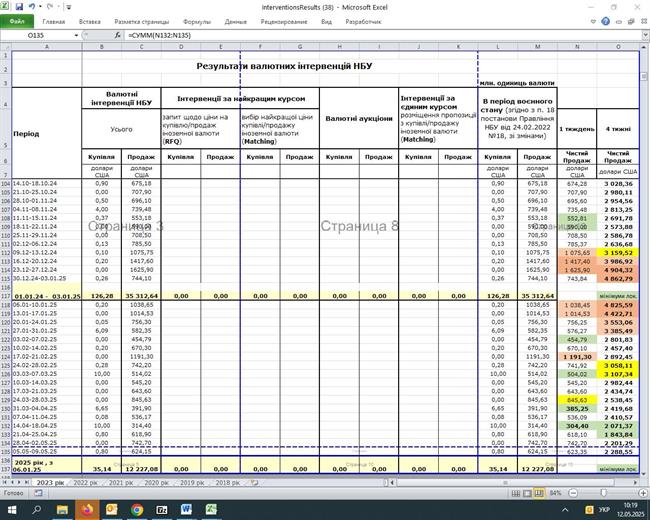Switch to the 2019 рік sheet tab
Screen dimensions: 650x520
pos(192,483)
